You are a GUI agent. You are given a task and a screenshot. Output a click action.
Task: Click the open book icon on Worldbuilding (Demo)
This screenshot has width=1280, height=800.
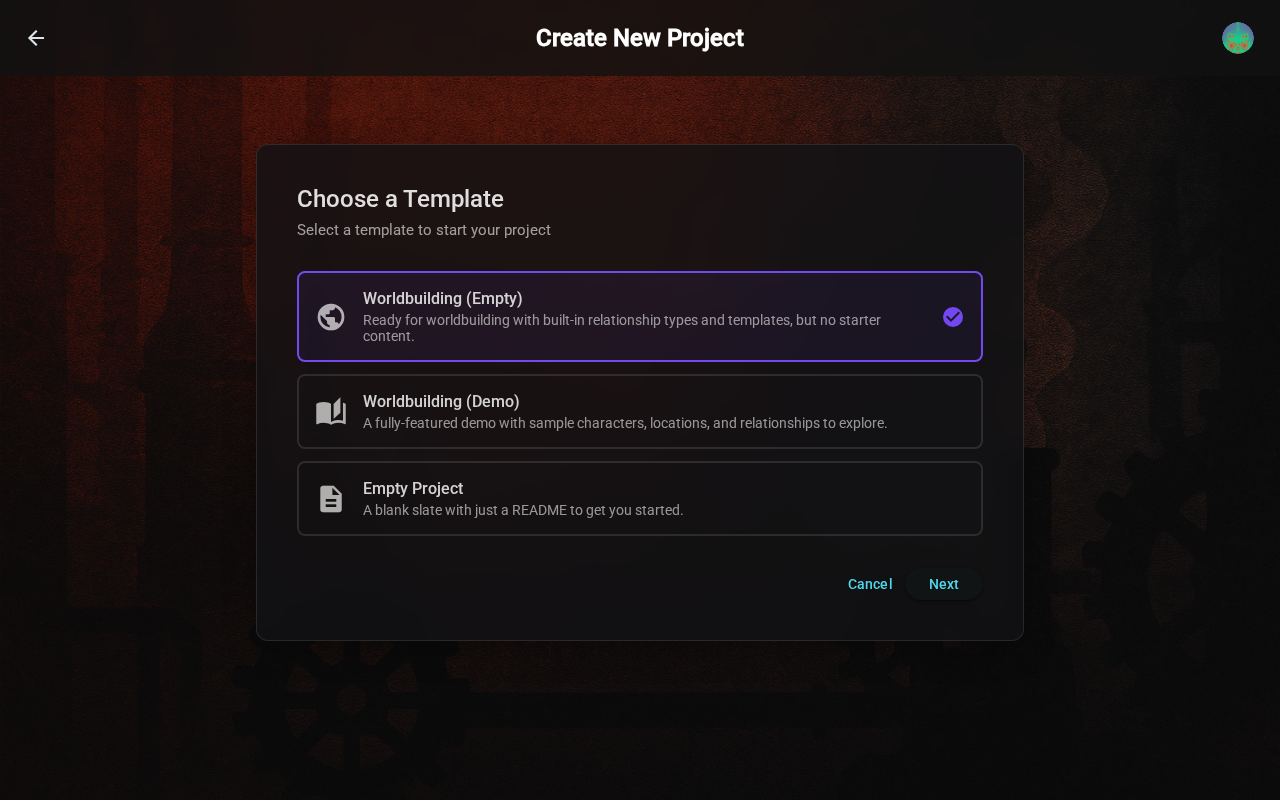(331, 411)
